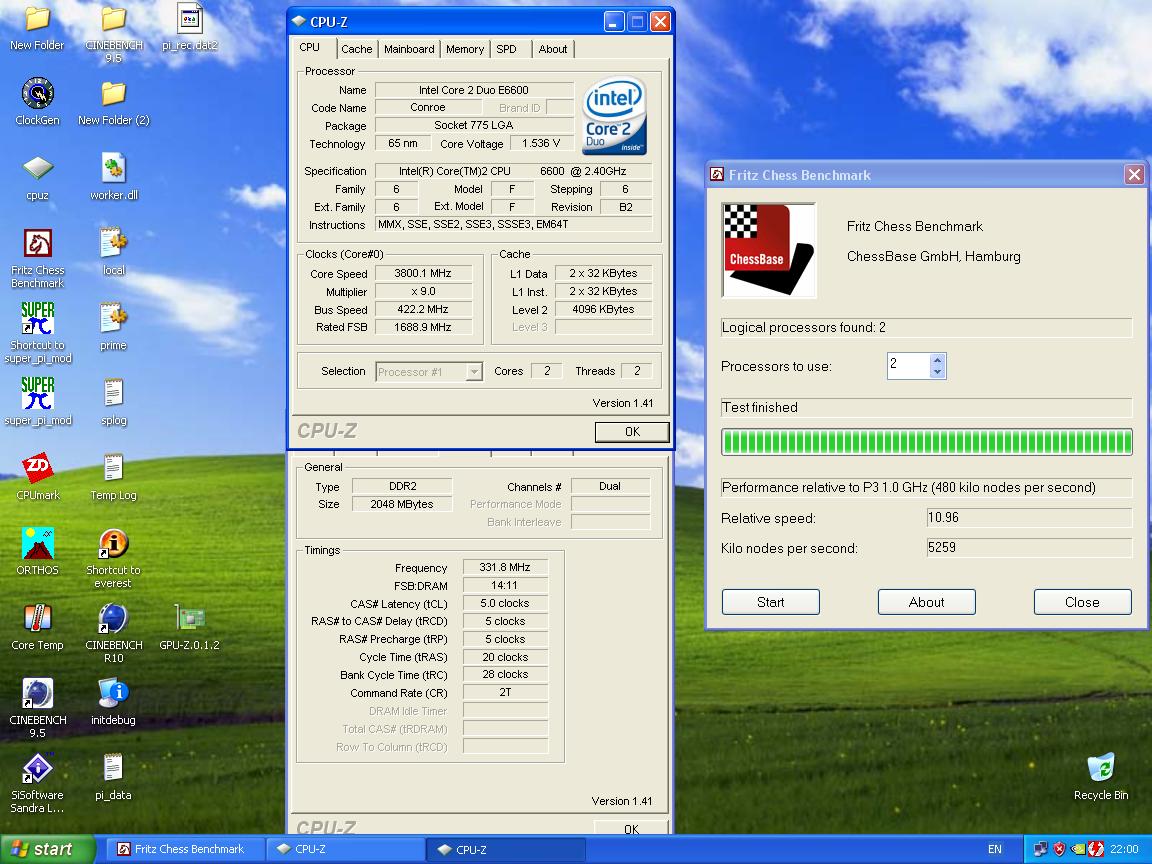Select the super_pi_mod desktop icon
The height and width of the screenshot is (864, 1152).
[37, 402]
